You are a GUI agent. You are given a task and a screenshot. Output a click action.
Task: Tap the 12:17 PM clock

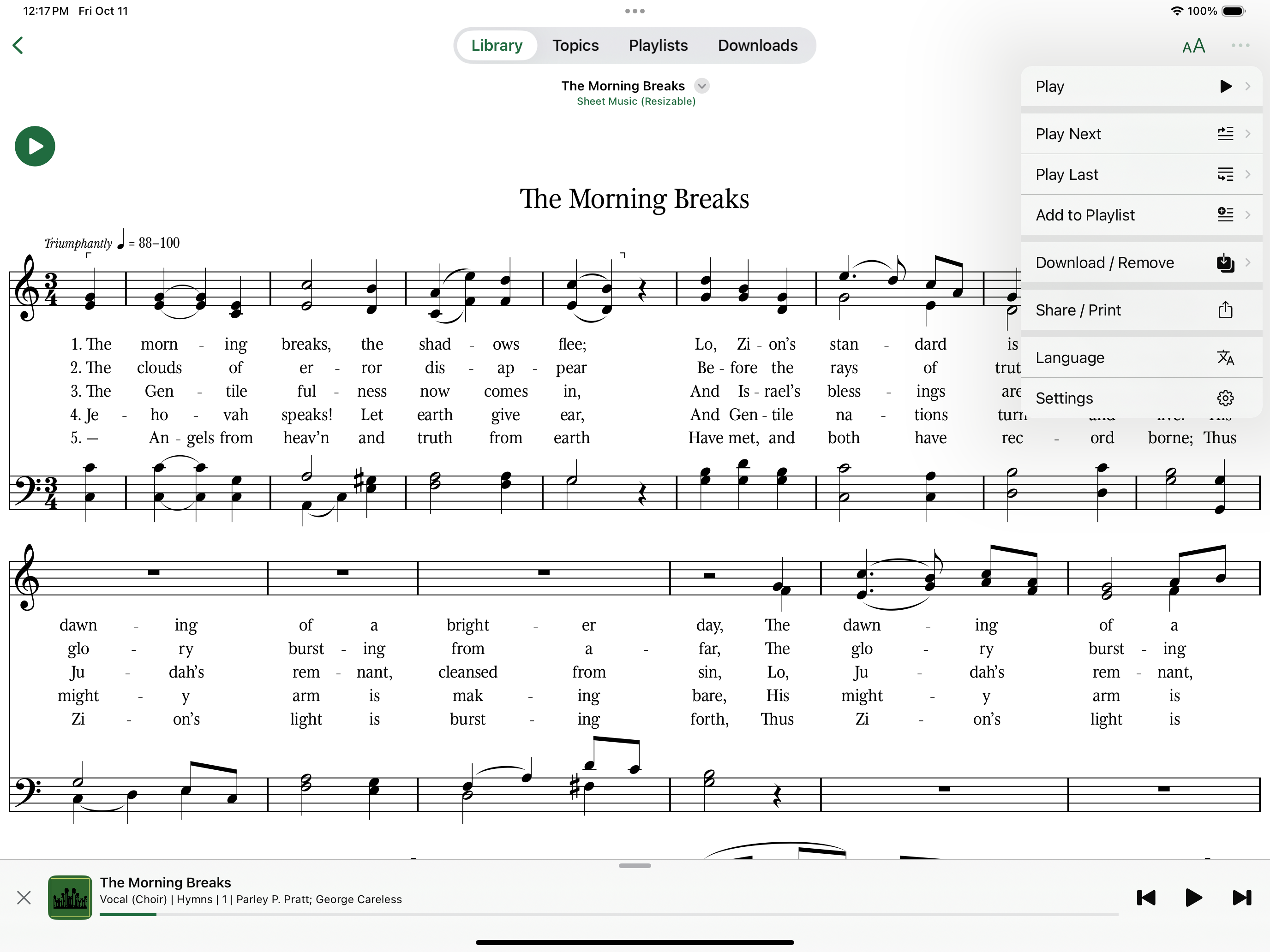pos(45,11)
